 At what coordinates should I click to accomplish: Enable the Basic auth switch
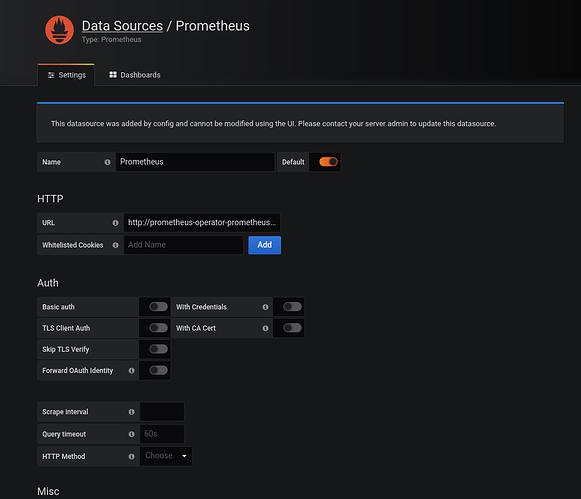click(x=158, y=307)
